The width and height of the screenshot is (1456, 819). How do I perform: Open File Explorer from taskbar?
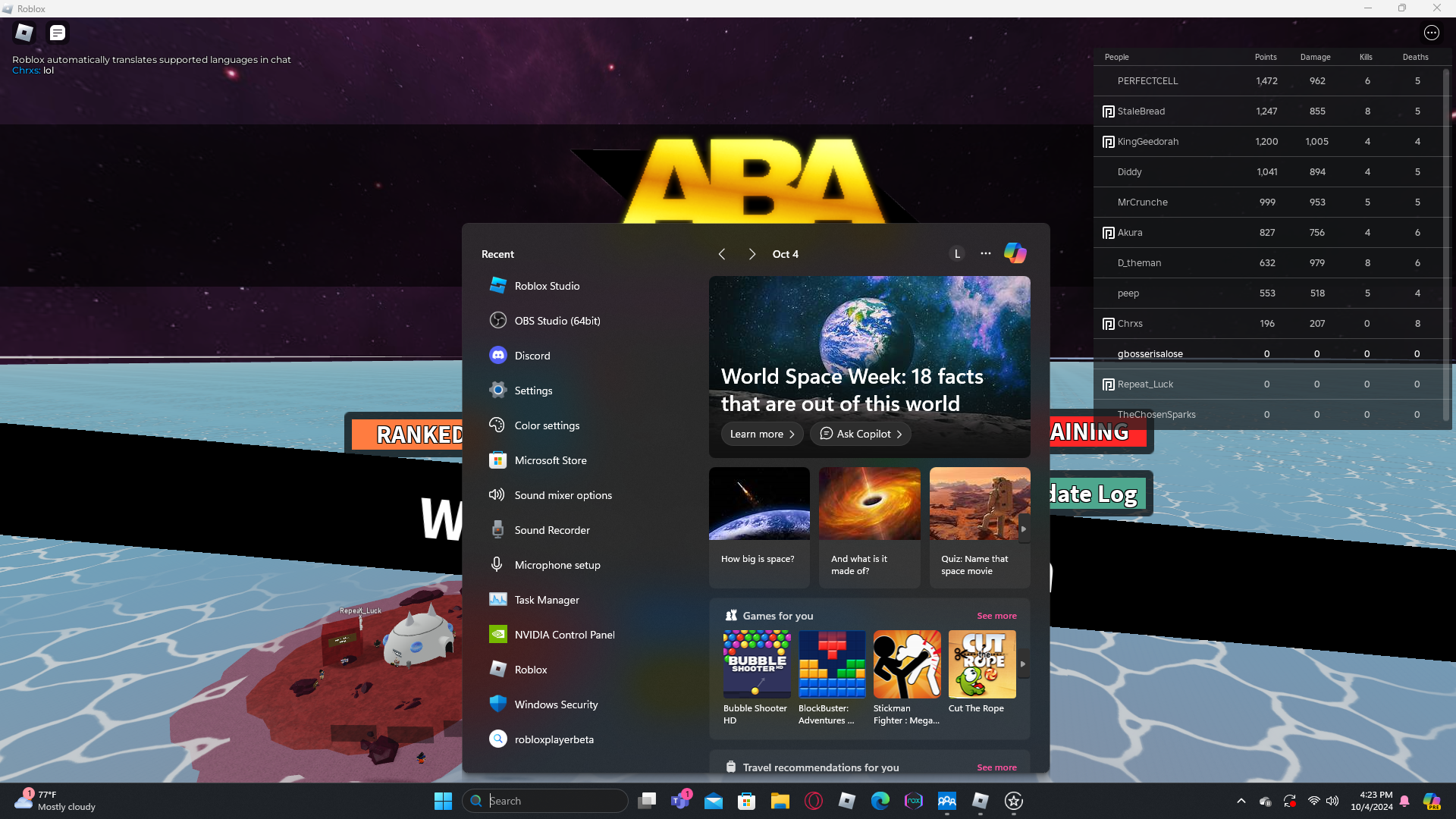point(780,801)
